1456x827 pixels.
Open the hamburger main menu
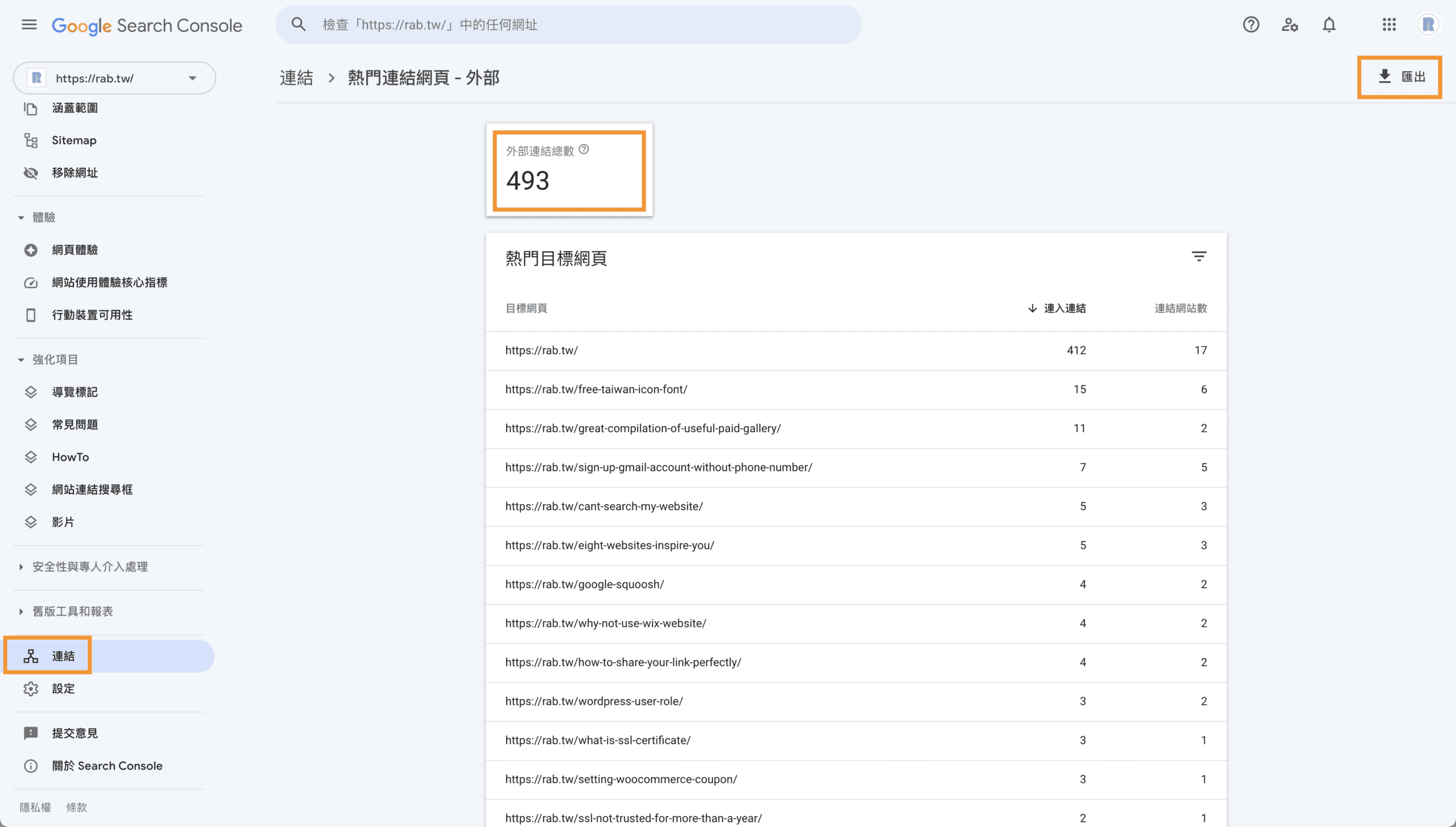pos(29,24)
